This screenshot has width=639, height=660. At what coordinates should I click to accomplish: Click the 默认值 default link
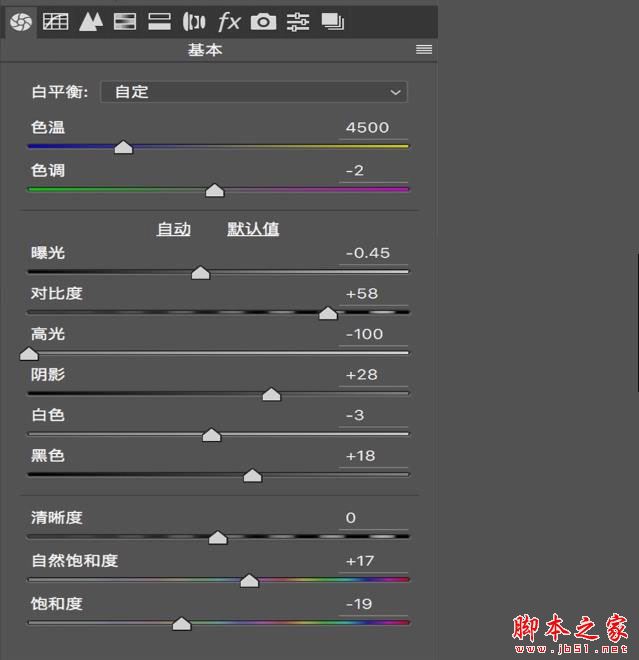tap(253, 229)
